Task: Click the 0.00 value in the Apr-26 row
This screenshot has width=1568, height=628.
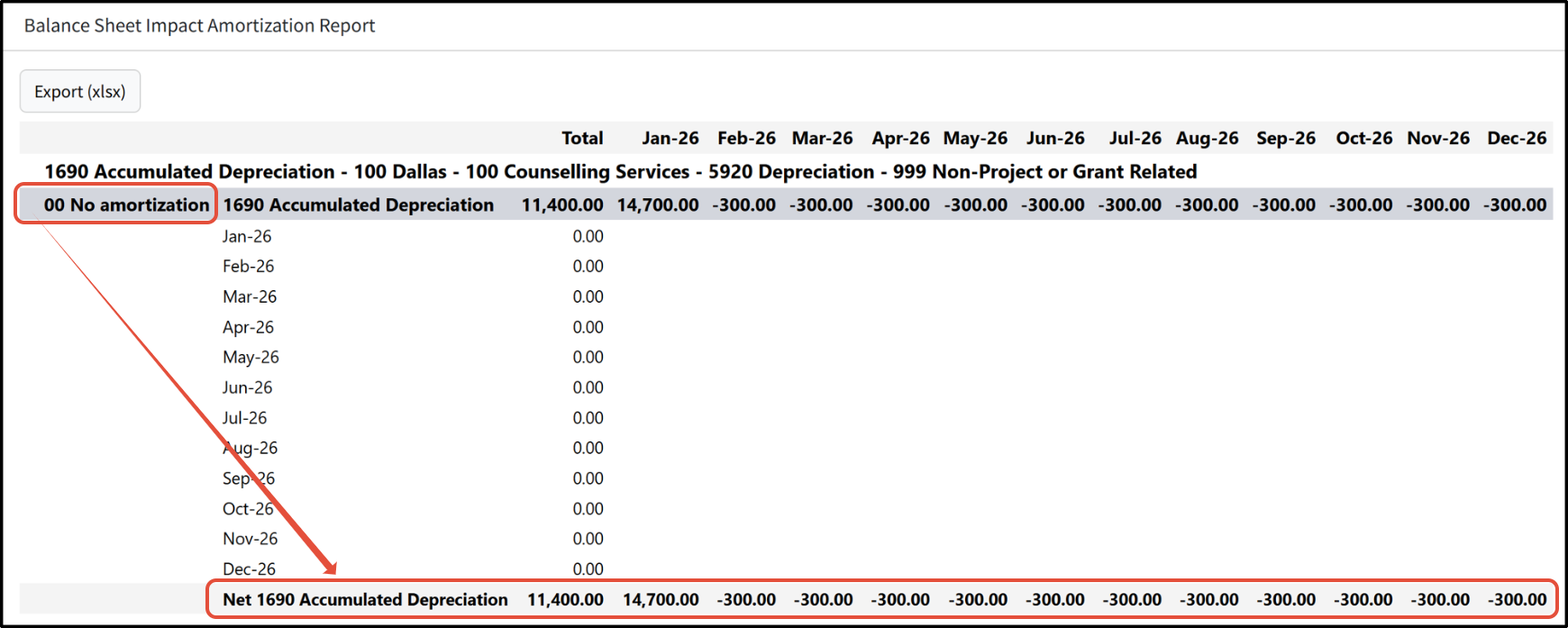Action: click(588, 327)
